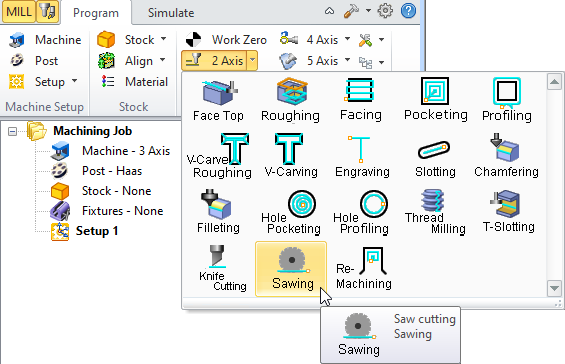This screenshot has width=565, height=364.
Task: Select Stock - None in tree
Action: 102,191
